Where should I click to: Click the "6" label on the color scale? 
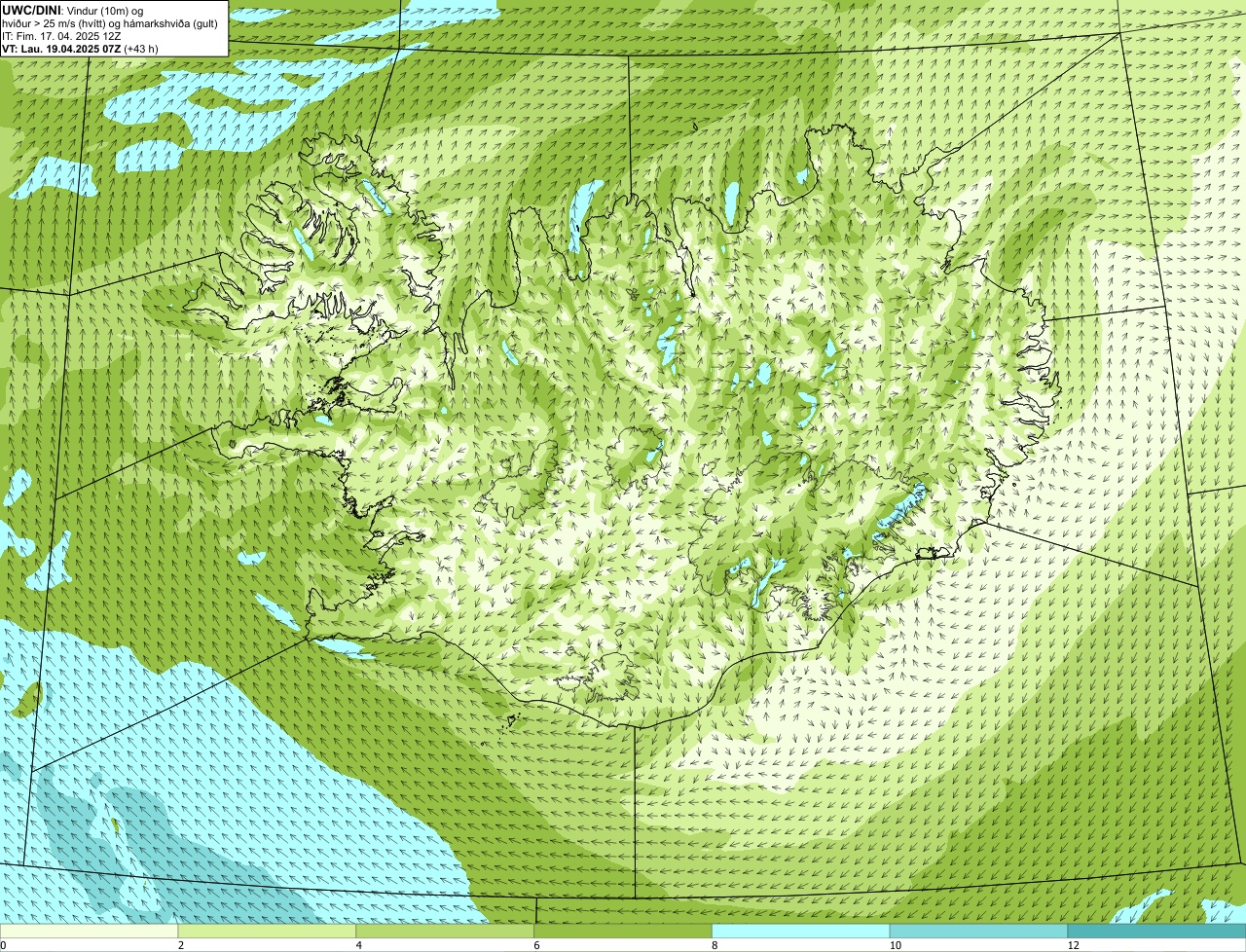536,945
